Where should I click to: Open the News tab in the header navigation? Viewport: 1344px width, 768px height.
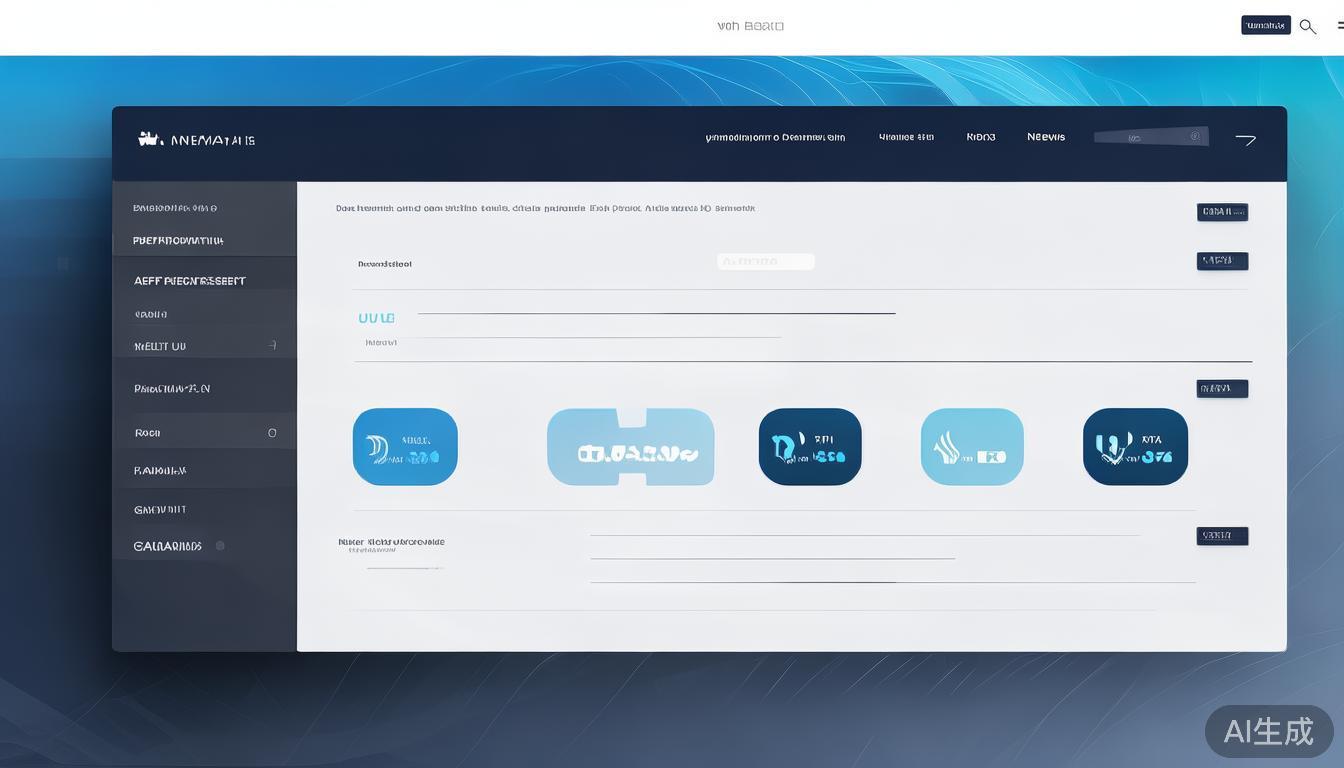pyautogui.click(x=1046, y=137)
